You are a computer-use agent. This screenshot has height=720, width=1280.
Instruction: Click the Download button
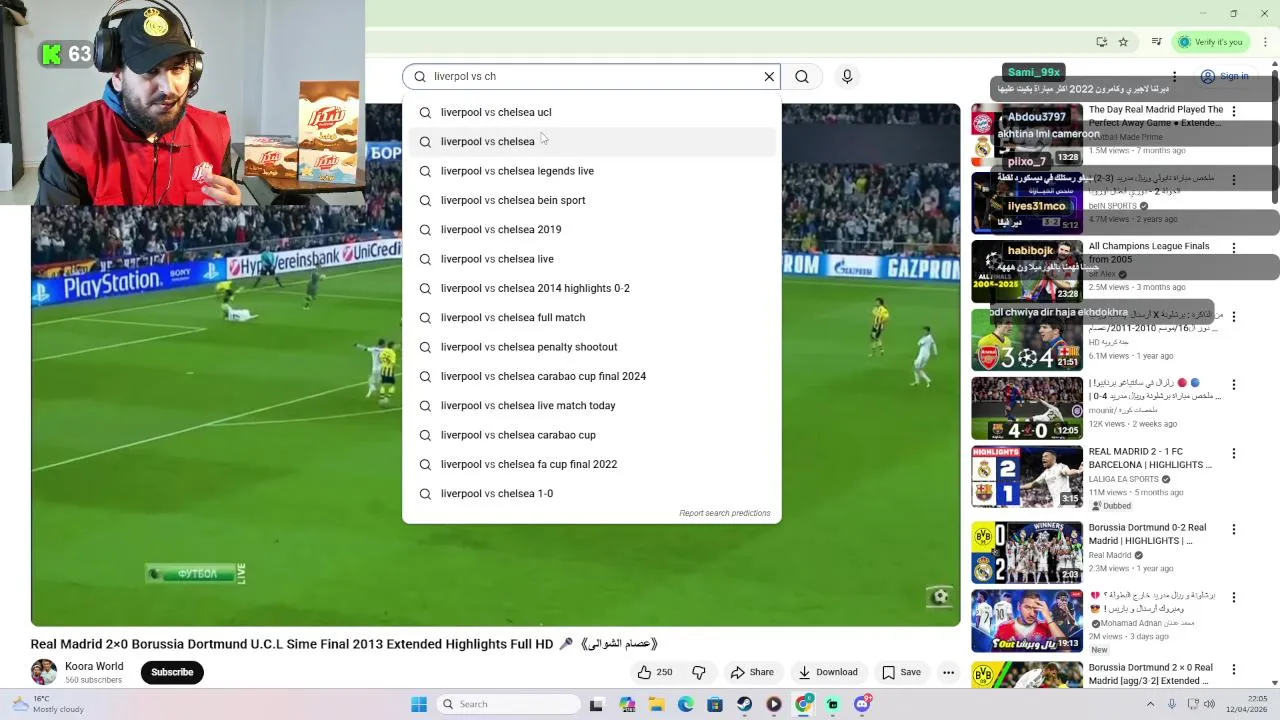pyautogui.click(x=827, y=672)
